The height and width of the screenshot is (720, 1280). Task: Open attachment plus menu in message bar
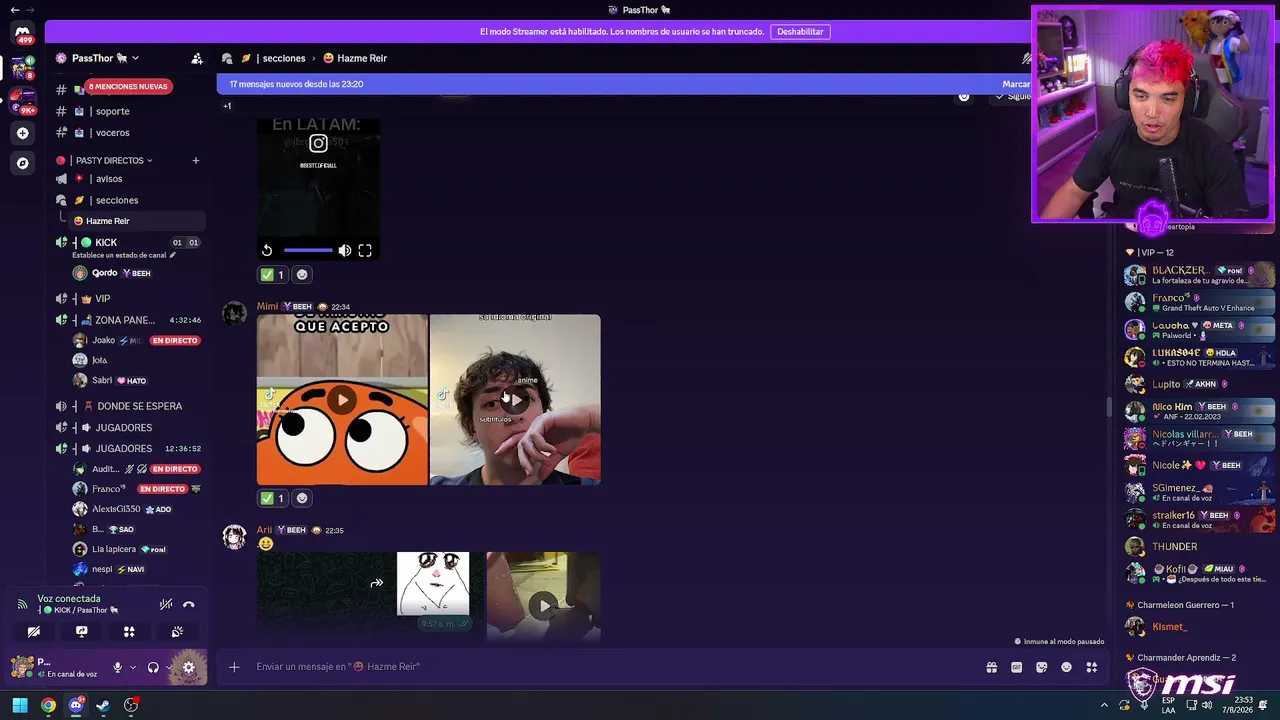point(234,668)
